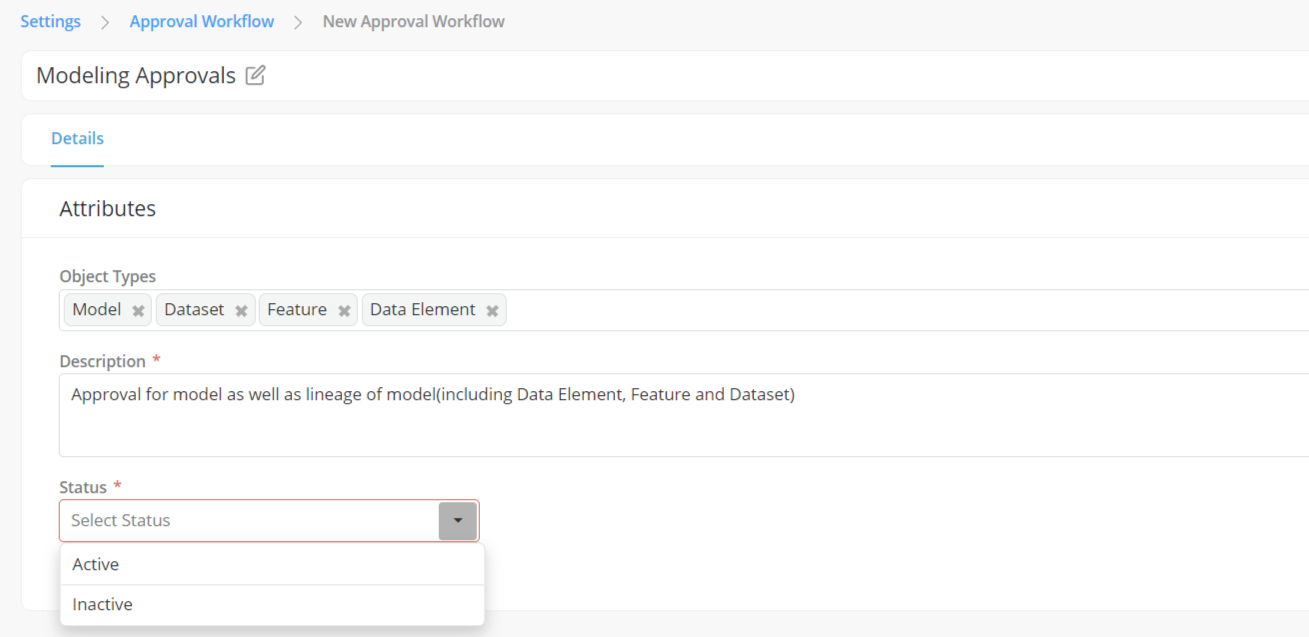Remove the Data Element tag
This screenshot has width=1309, height=637.
pyautogui.click(x=492, y=311)
